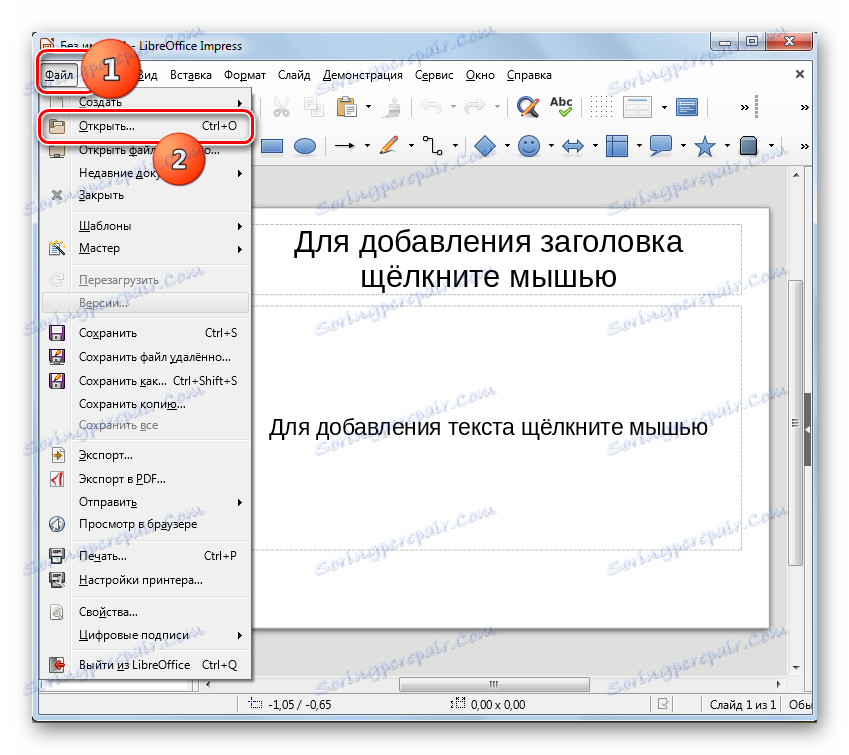849x755 pixels.
Task: Select the diamond basic shapes tool
Action: pyautogui.click(x=485, y=146)
